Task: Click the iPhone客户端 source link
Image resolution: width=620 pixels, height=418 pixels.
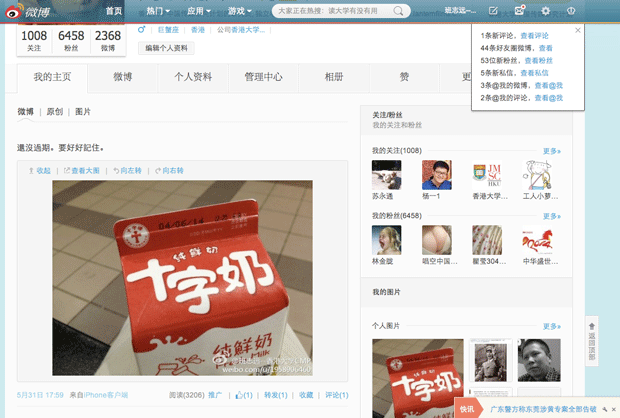Action: [x=106, y=395]
